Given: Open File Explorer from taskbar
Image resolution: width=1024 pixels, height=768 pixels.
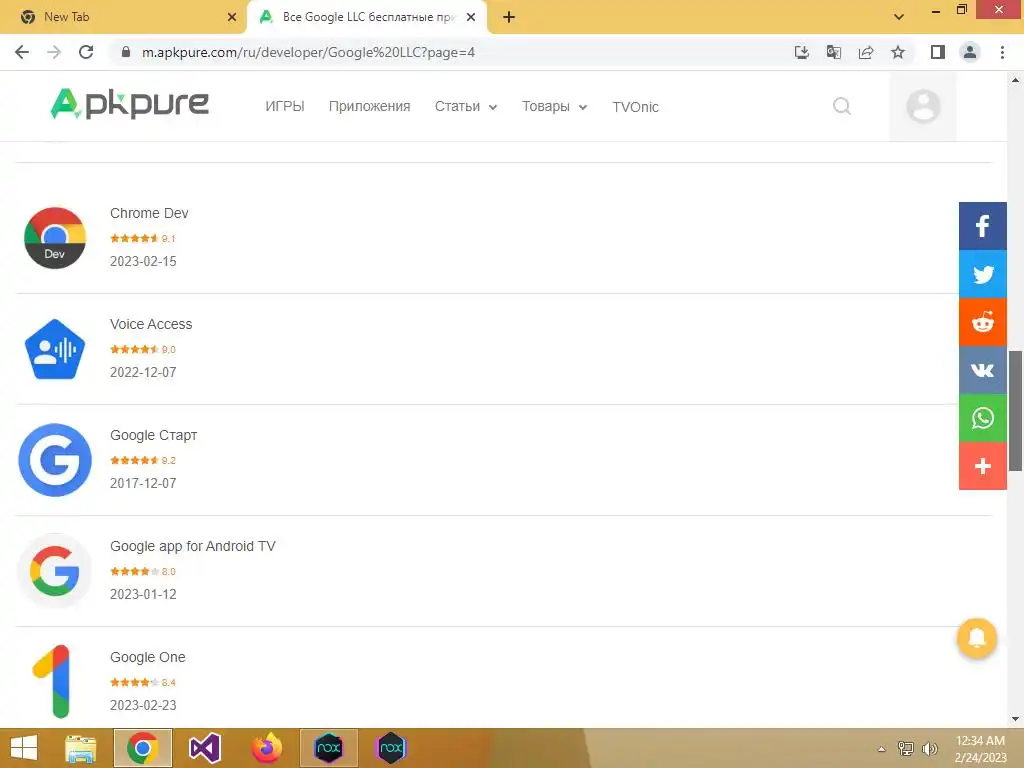Looking at the screenshot, I should [81, 748].
